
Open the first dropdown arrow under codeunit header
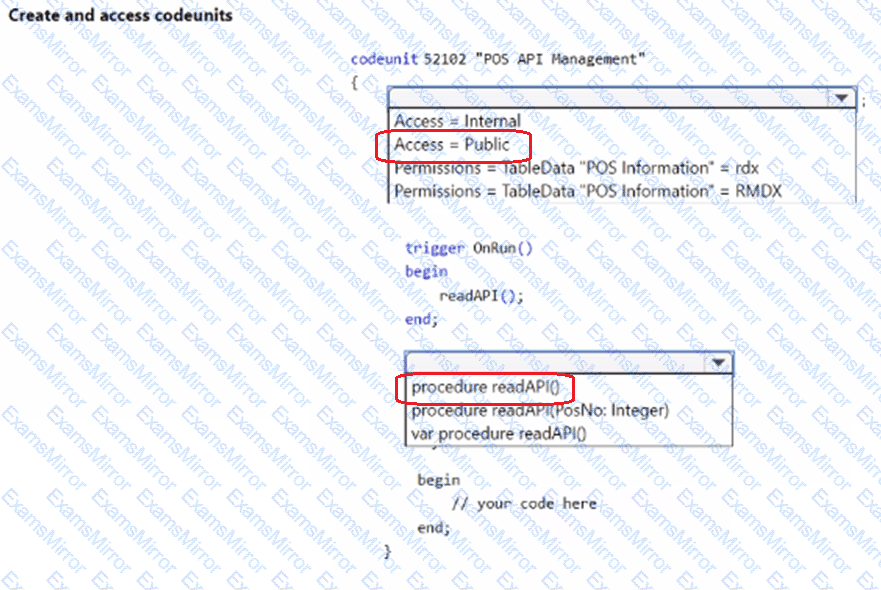point(841,98)
